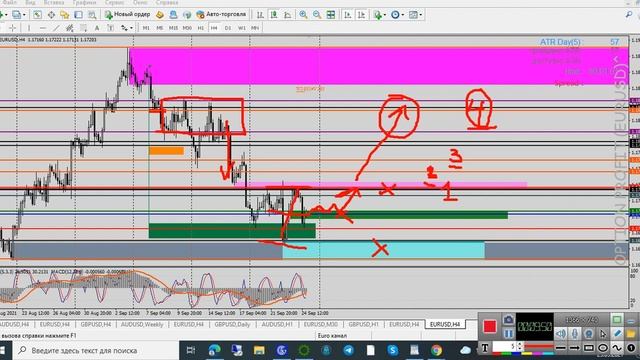Toggle recorder speaker audio
The image size is (640, 360).
coord(561,333)
